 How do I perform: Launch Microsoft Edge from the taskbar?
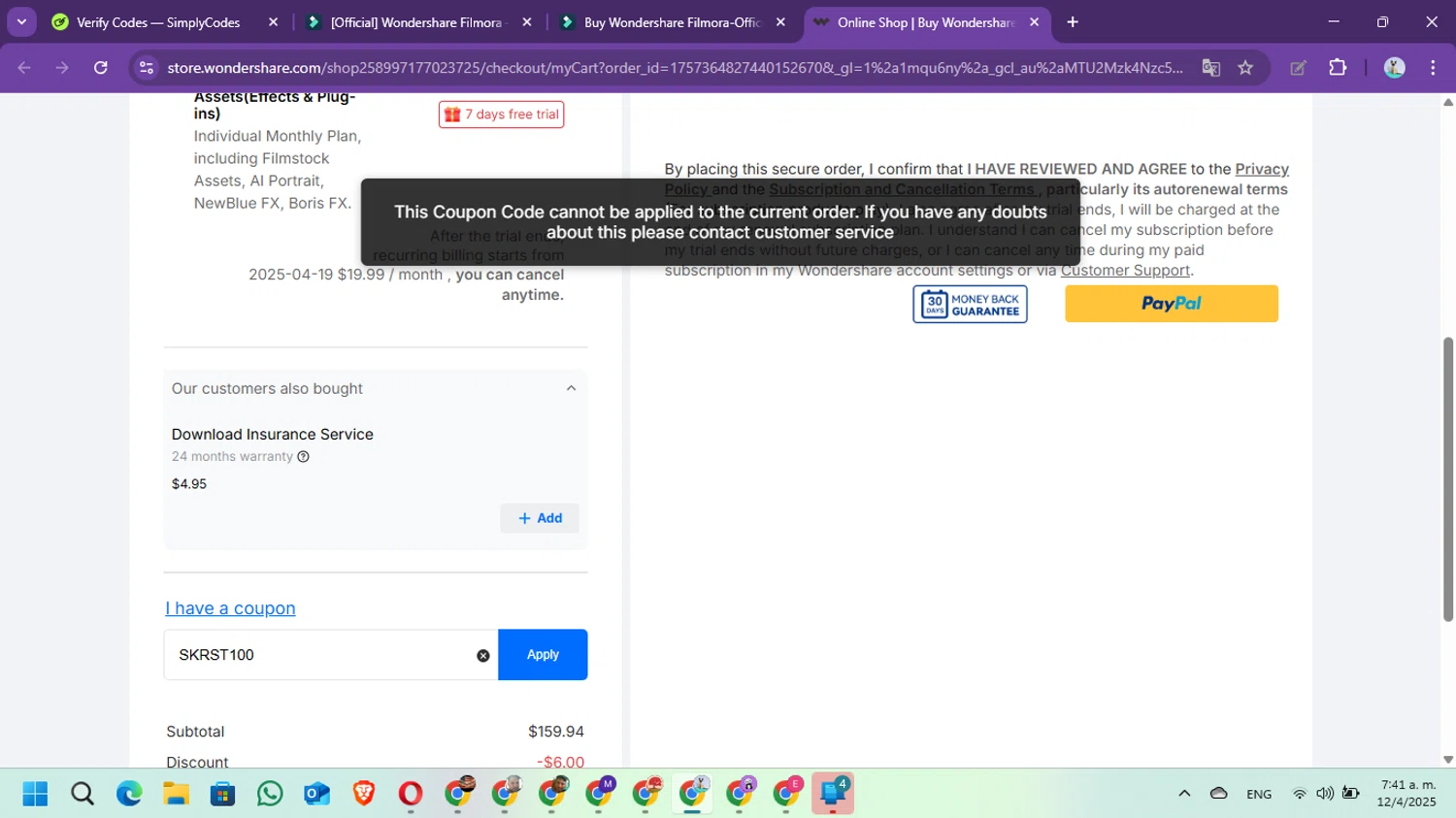click(129, 794)
